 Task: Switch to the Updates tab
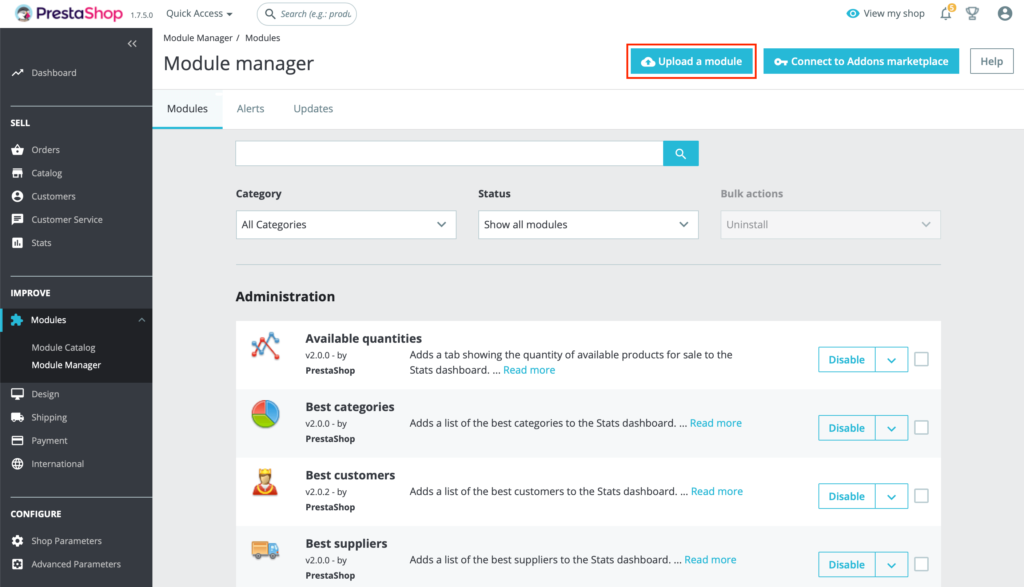click(313, 109)
